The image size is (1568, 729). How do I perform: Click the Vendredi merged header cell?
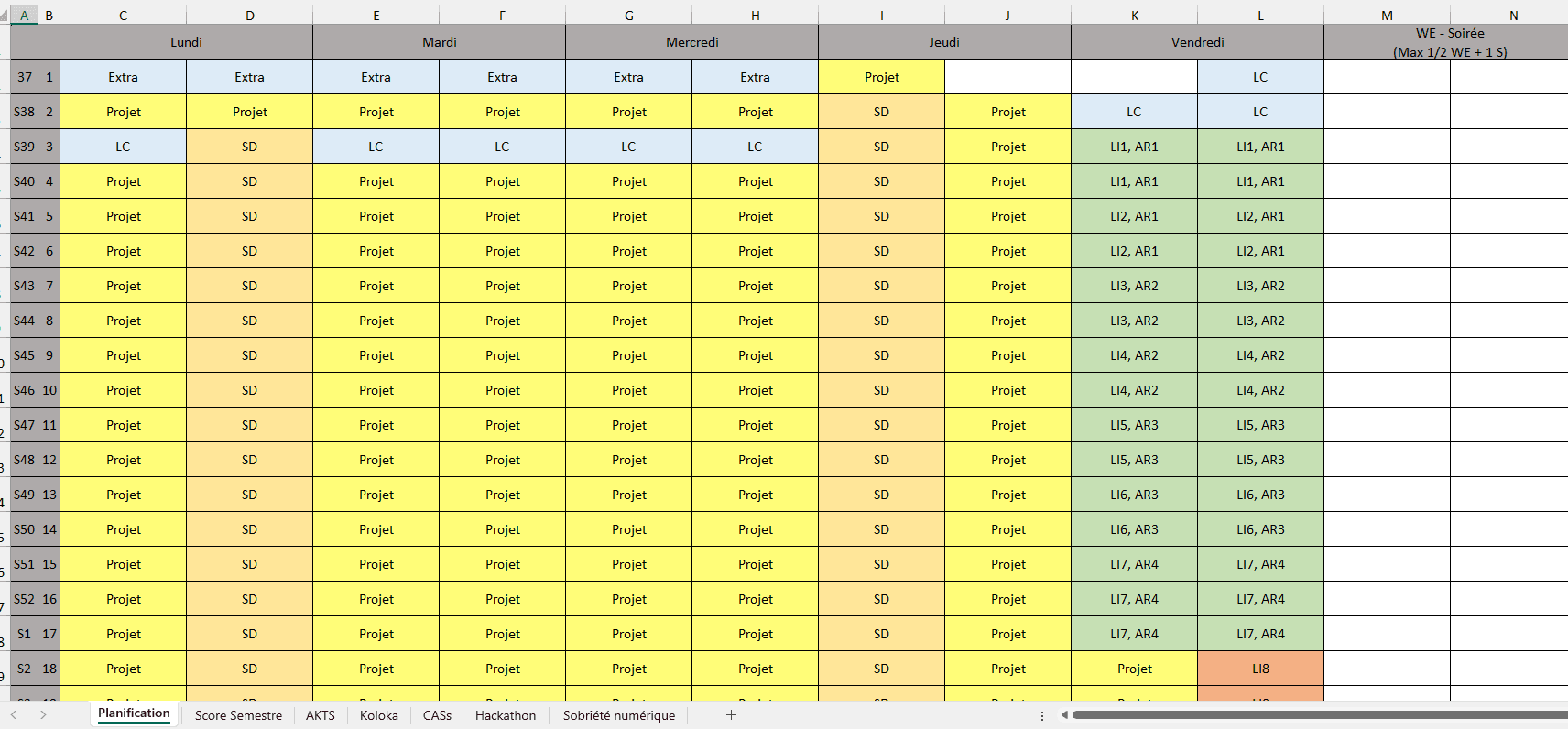pos(1197,42)
